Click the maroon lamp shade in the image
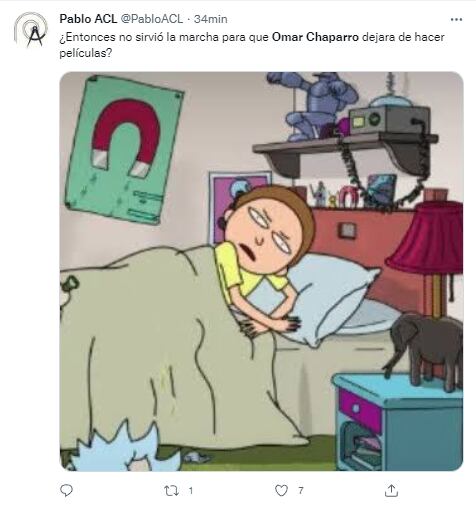This screenshot has height=505, width=476. (426, 237)
